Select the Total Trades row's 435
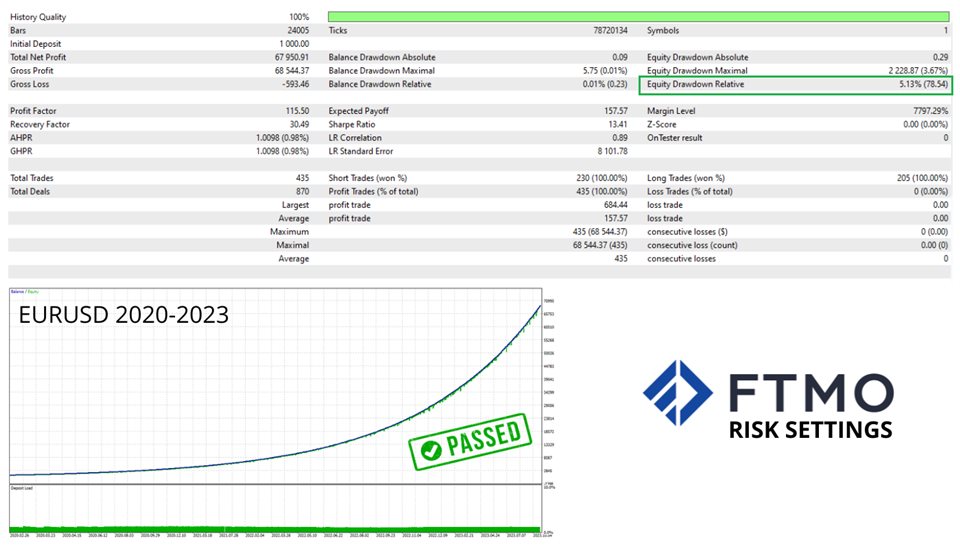This screenshot has width=960, height=548. (302, 178)
